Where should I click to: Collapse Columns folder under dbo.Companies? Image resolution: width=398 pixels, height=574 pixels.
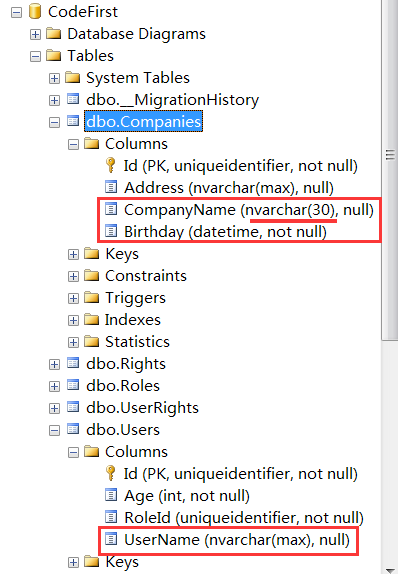click(x=73, y=145)
